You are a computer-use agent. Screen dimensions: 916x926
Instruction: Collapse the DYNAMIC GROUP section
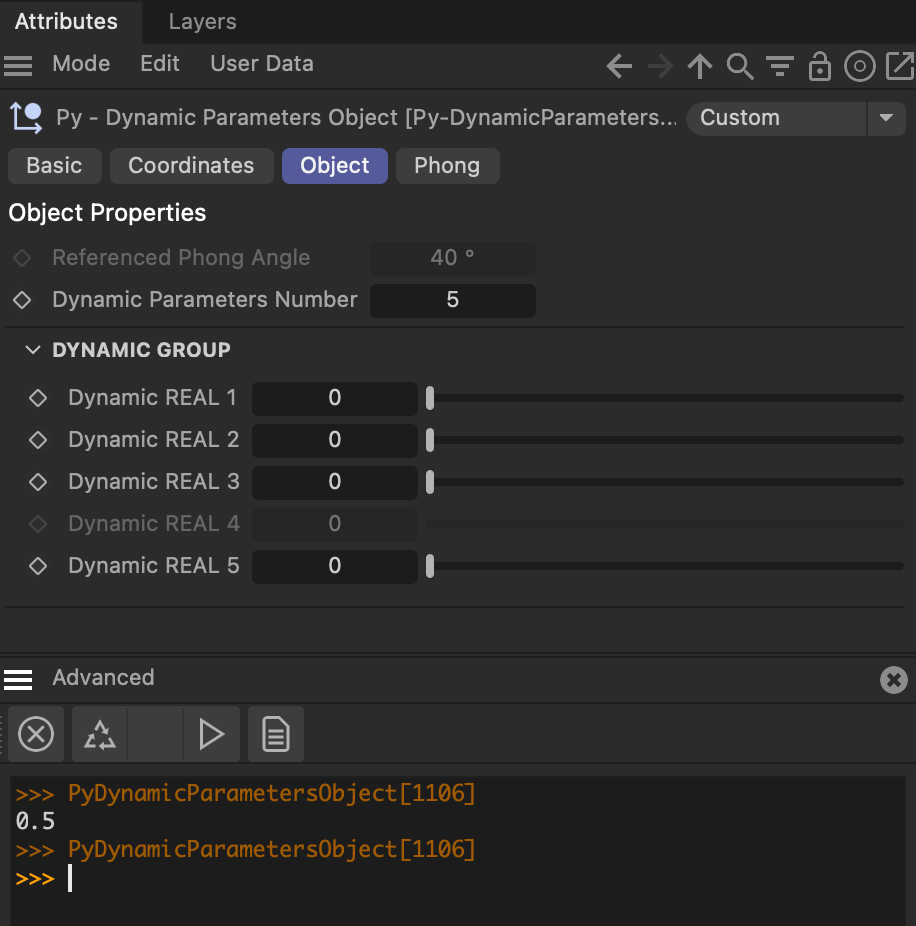[33, 350]
